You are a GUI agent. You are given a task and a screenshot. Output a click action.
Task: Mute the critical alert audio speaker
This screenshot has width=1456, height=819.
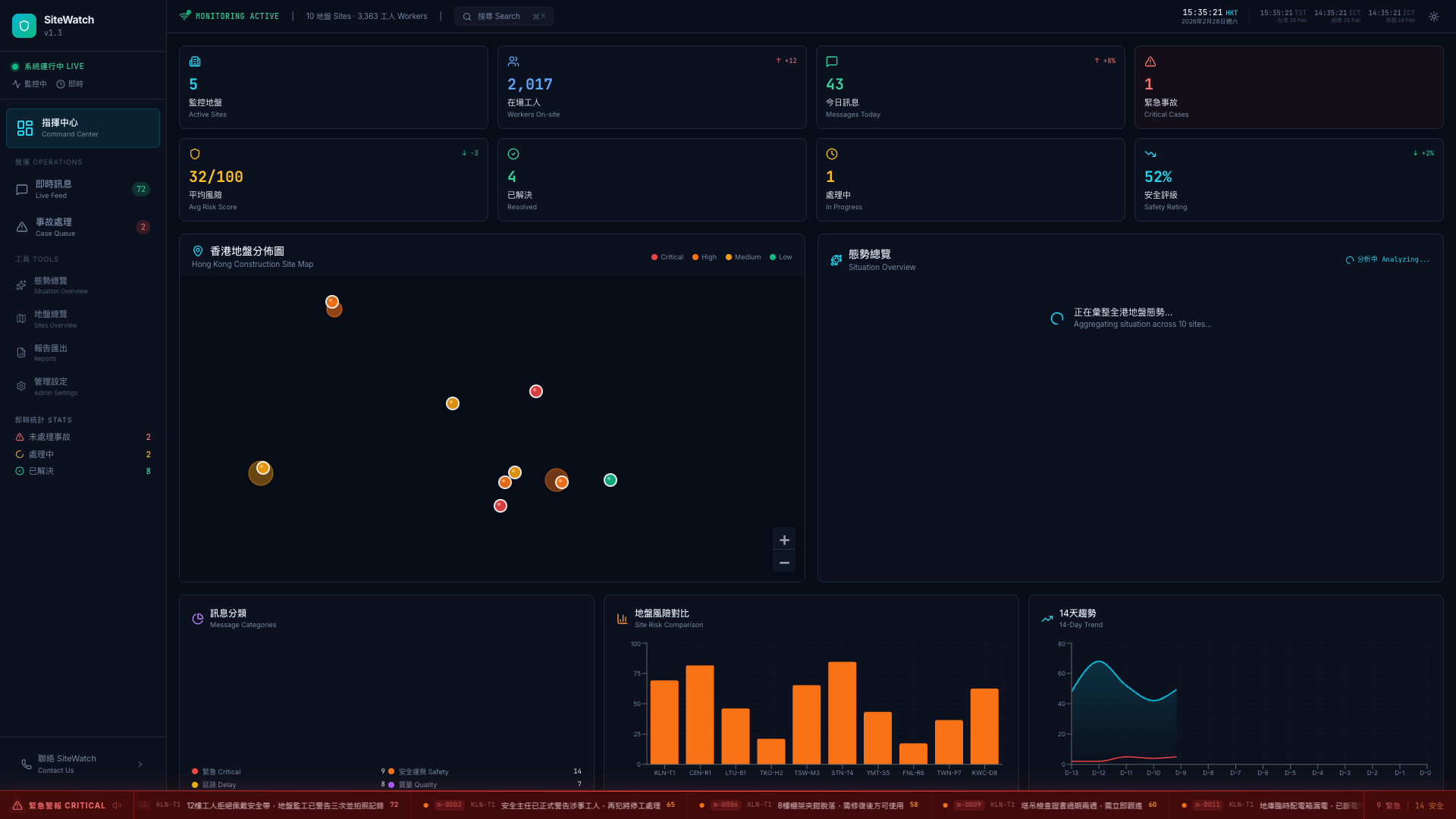click(x=117, y=805)
